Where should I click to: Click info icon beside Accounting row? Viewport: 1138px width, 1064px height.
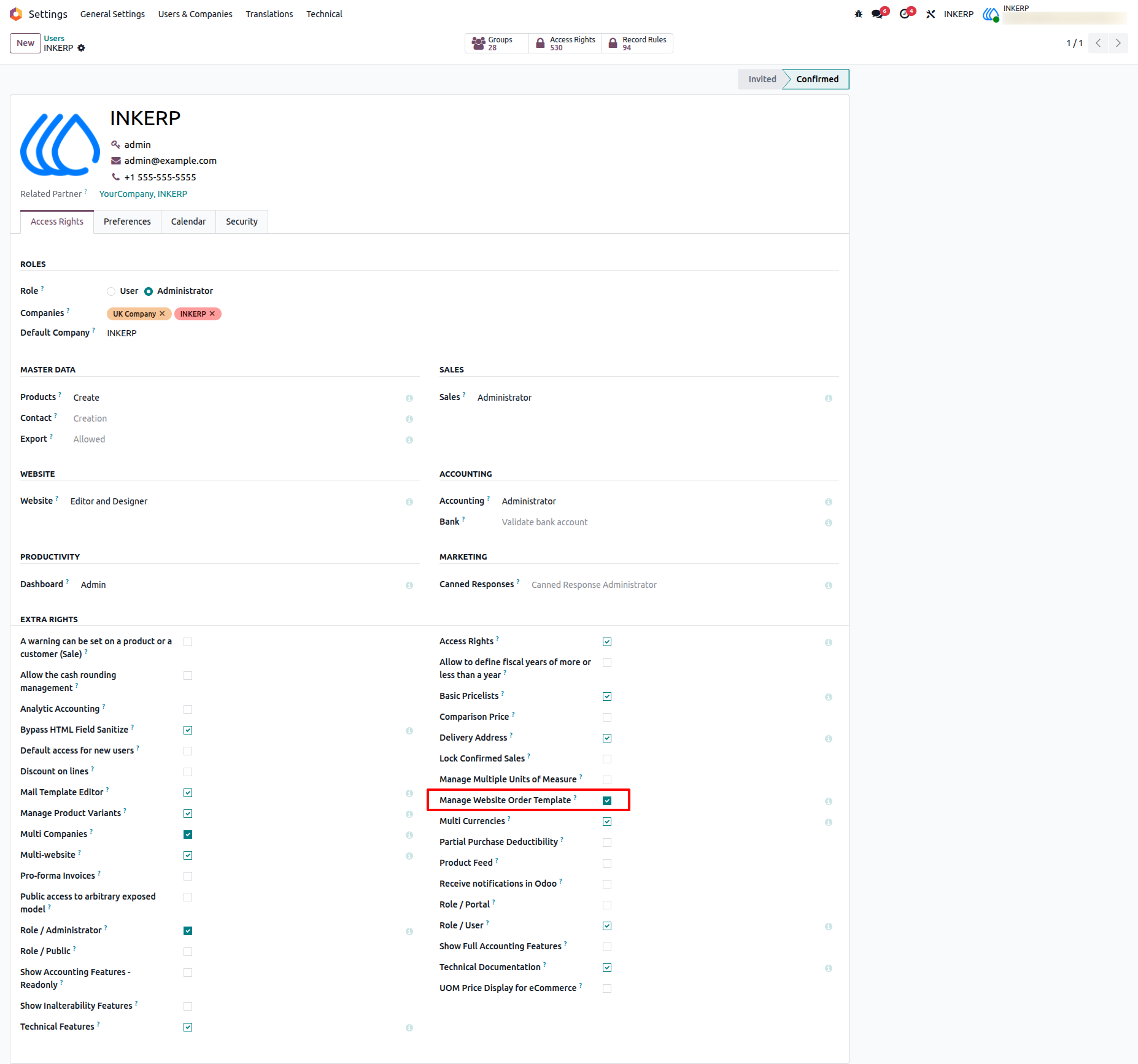coord(829,502)
